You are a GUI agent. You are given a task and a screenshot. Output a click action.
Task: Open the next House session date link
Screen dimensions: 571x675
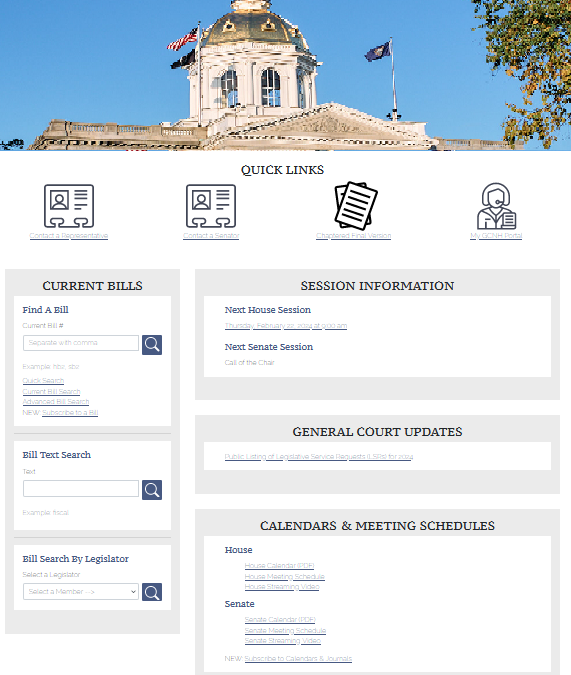point(286,326)
